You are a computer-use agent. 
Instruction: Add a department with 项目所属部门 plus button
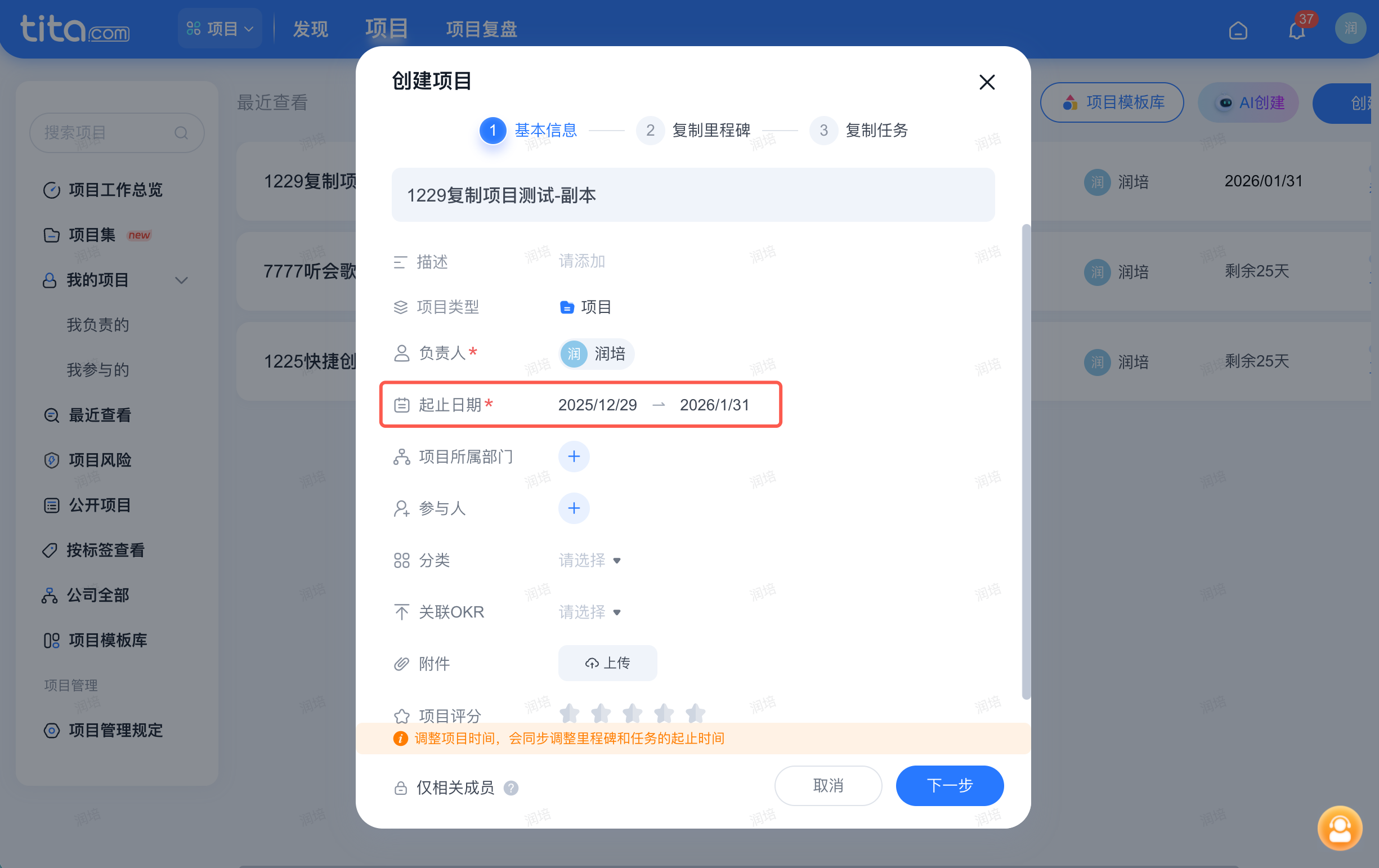pos(574,457)
